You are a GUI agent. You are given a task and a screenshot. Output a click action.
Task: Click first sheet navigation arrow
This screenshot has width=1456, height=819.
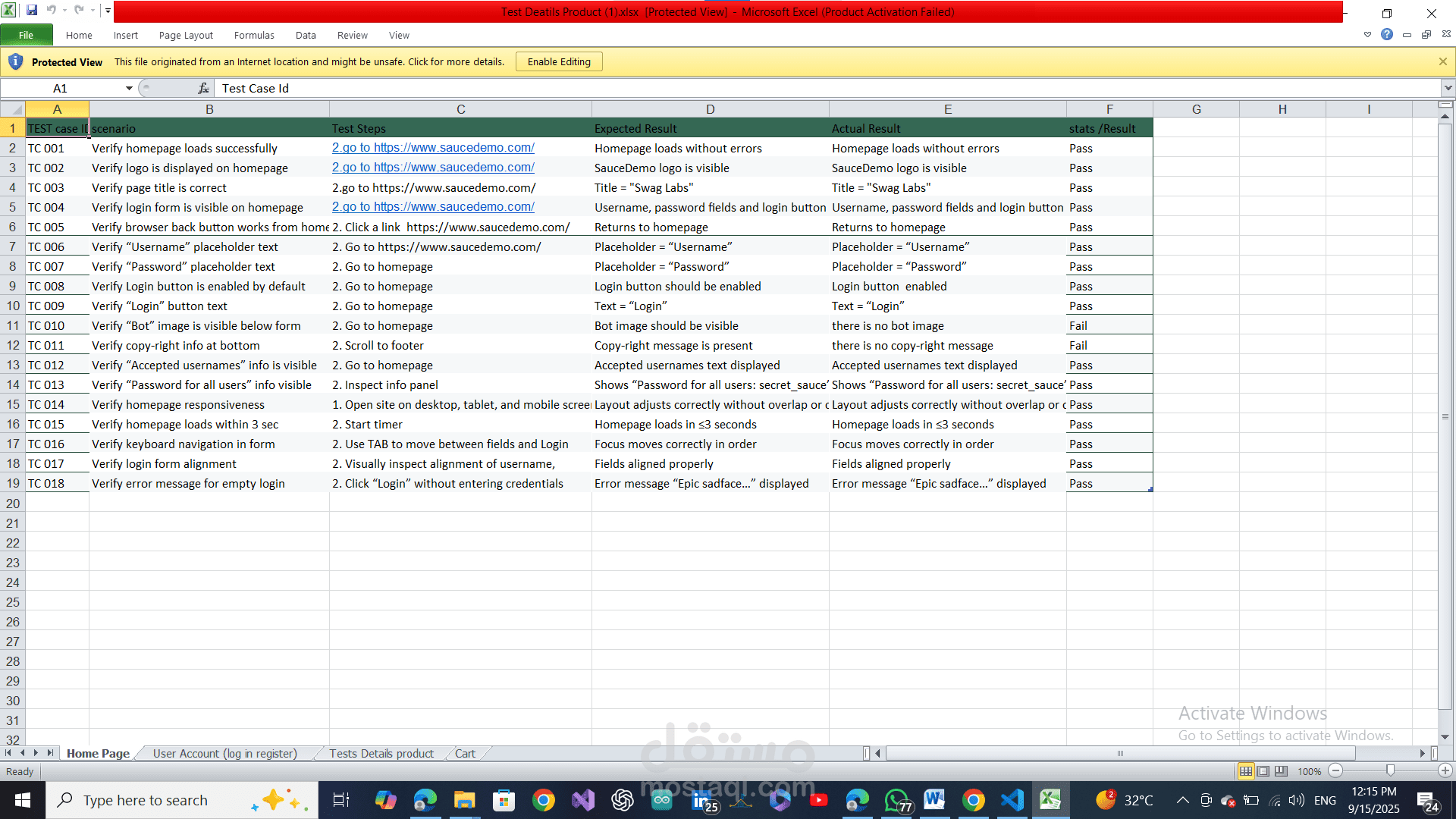coord(8,753)
